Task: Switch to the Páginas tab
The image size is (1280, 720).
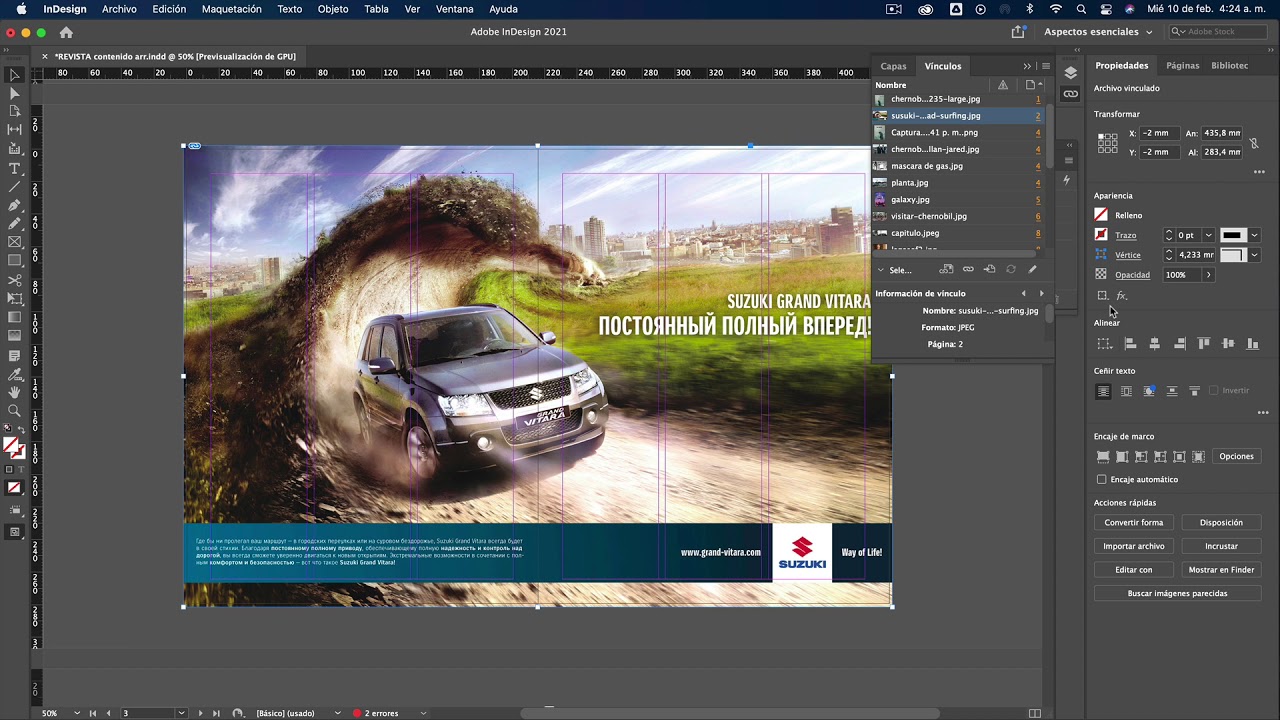Action: tap(1182, 65)
